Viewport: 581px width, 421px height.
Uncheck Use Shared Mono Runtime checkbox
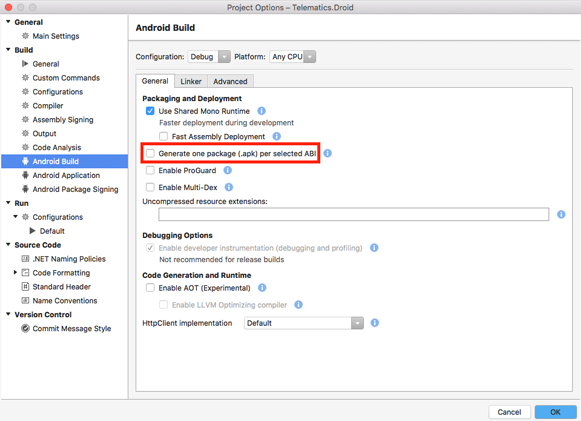click(x=150, y=111)
